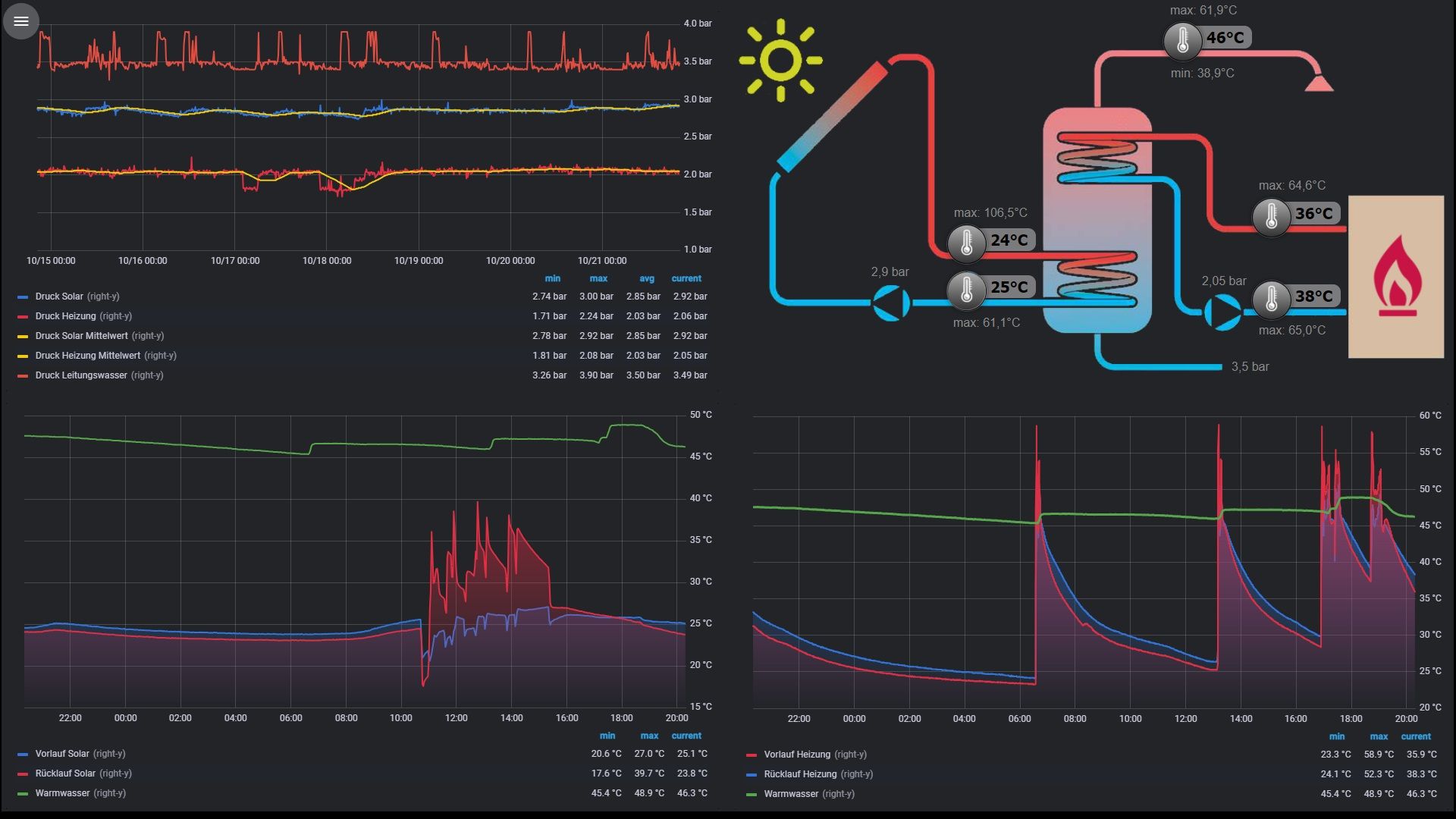Click the 2,05 bar heating pressure label
The height and width of the screenshot is (819, 1456).
(1223, 281)
